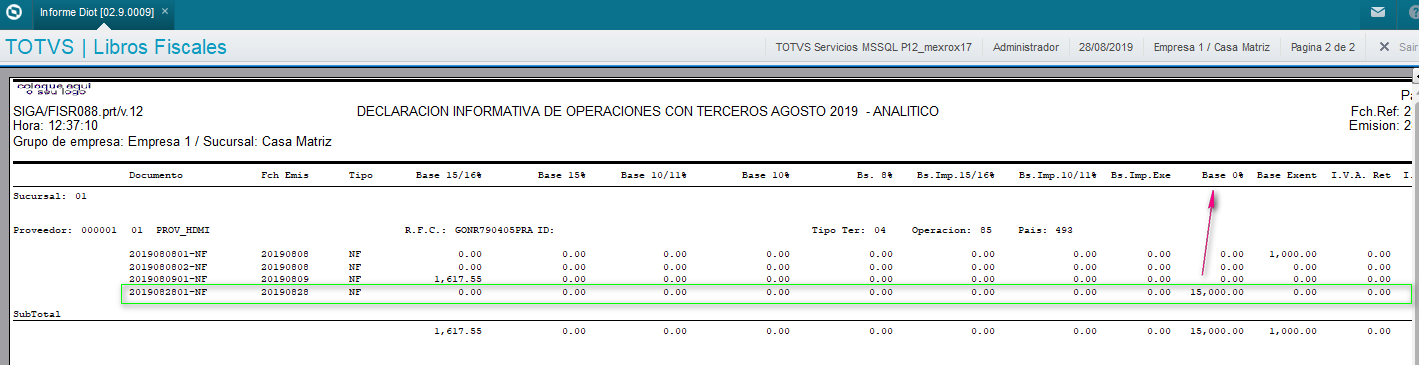Image resolution: width=1419 pixels, height=365 pixels.
Task: Click the Base 10% column header
Action: click(x=766, y=175)
